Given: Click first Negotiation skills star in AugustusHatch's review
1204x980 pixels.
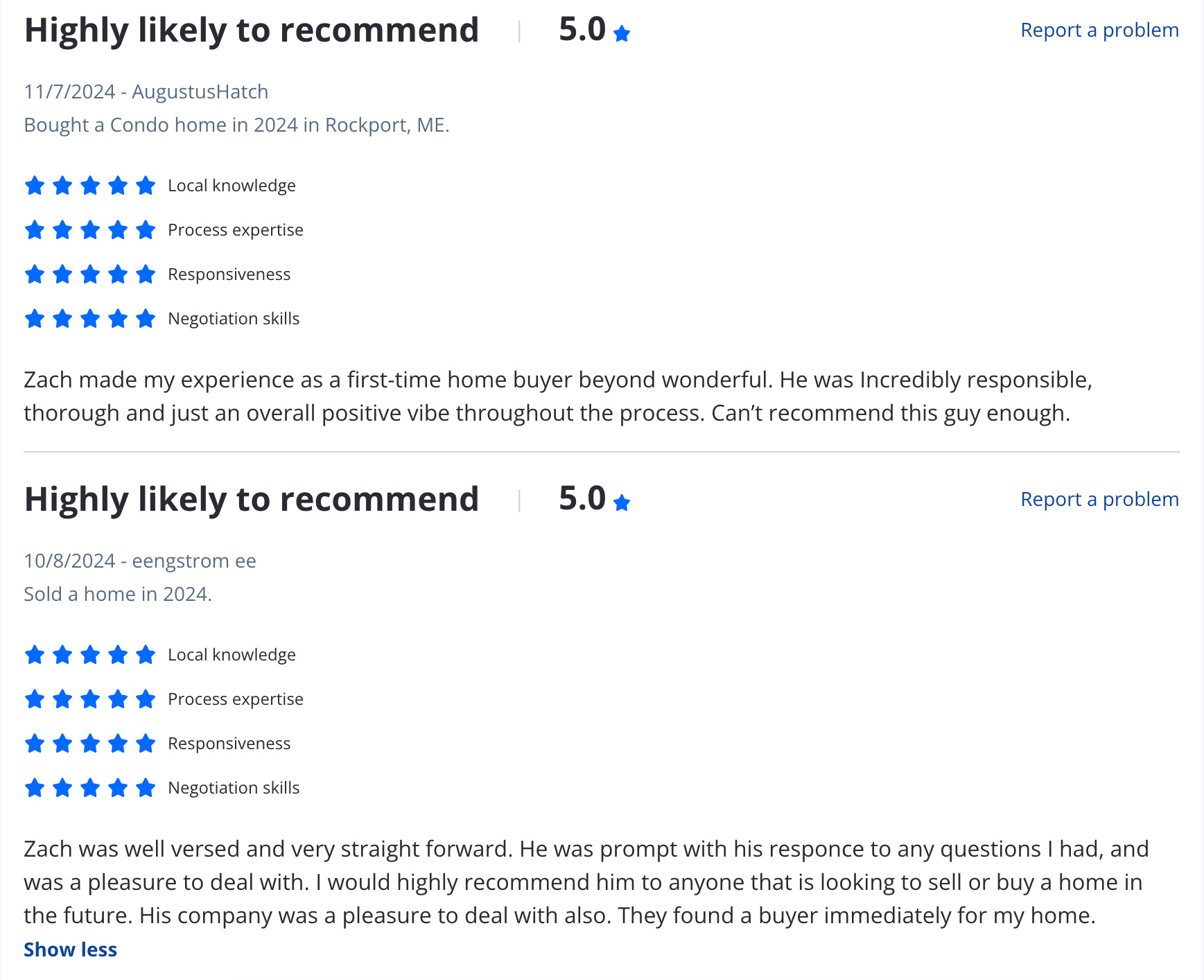Looking at the screenshot, I should 35,319.
